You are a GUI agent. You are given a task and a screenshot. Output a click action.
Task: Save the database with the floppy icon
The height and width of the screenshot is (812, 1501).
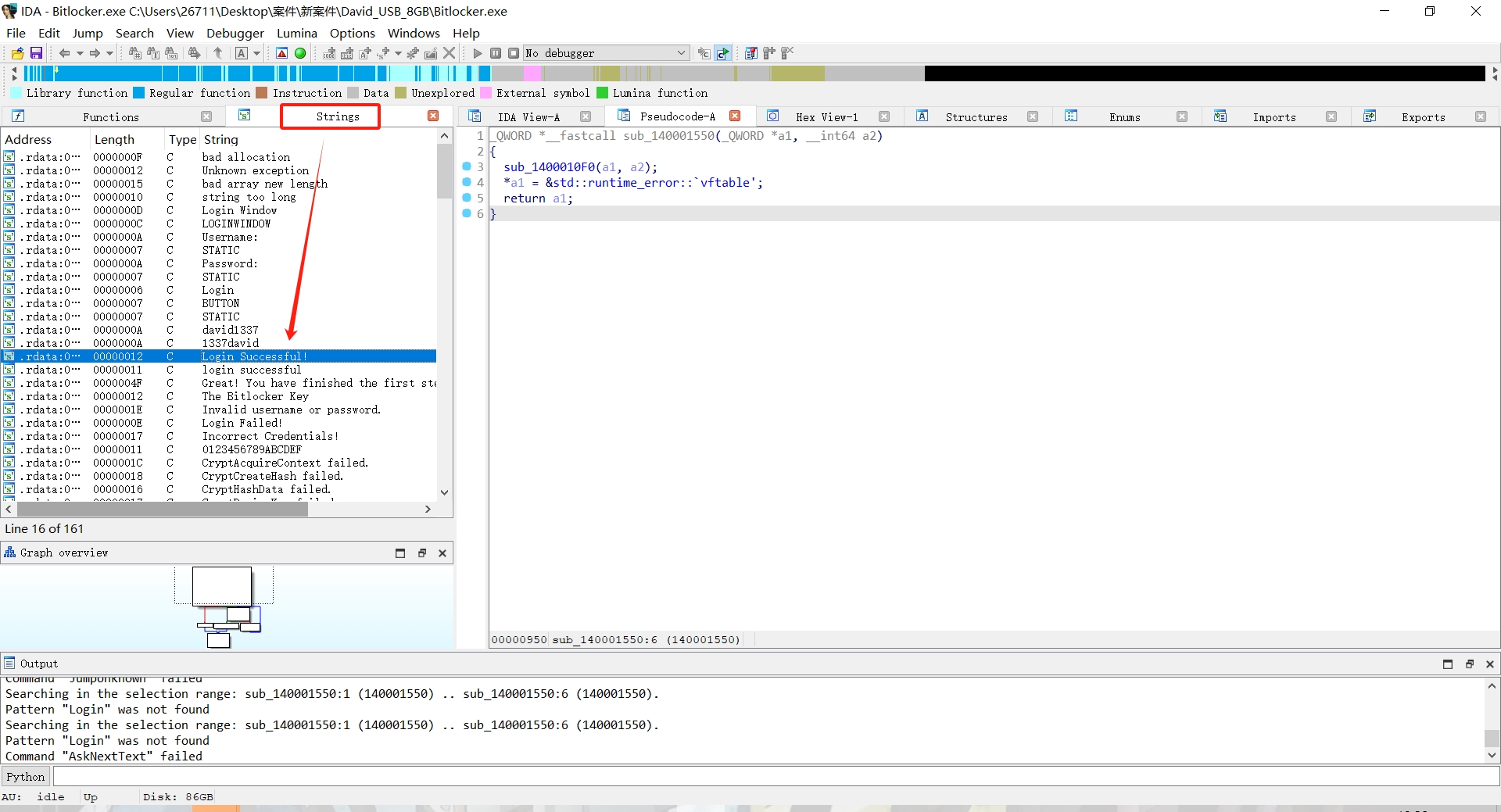(36, 53)
